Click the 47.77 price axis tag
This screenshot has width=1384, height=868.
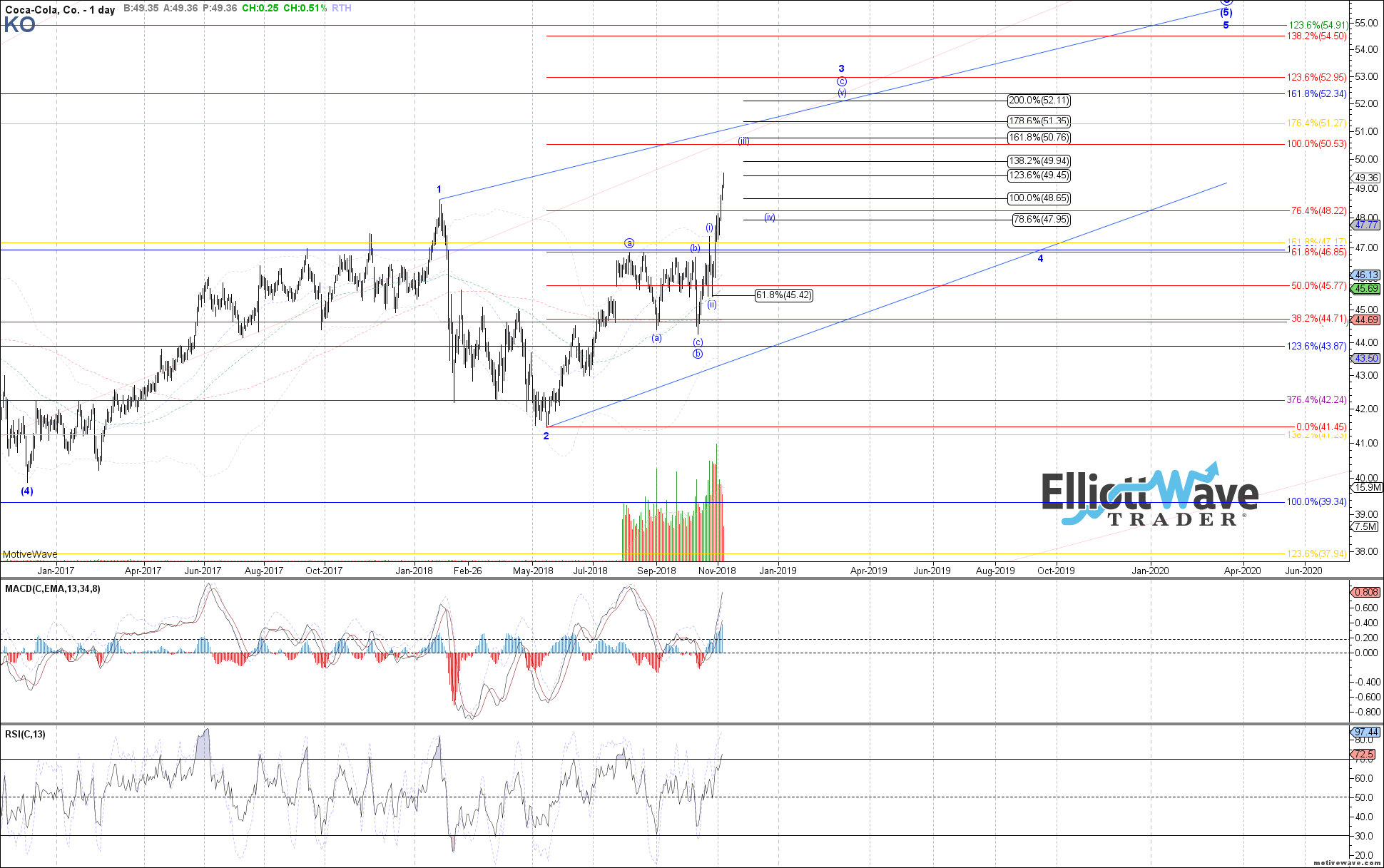(1366, 225)
